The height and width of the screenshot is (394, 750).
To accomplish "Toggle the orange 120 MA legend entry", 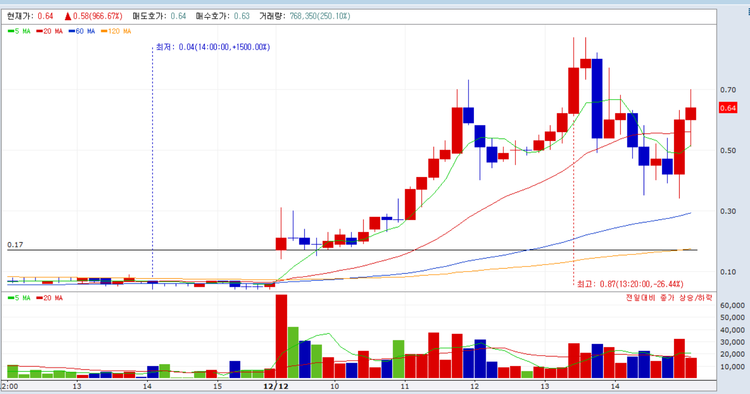I will coord(116,31).
